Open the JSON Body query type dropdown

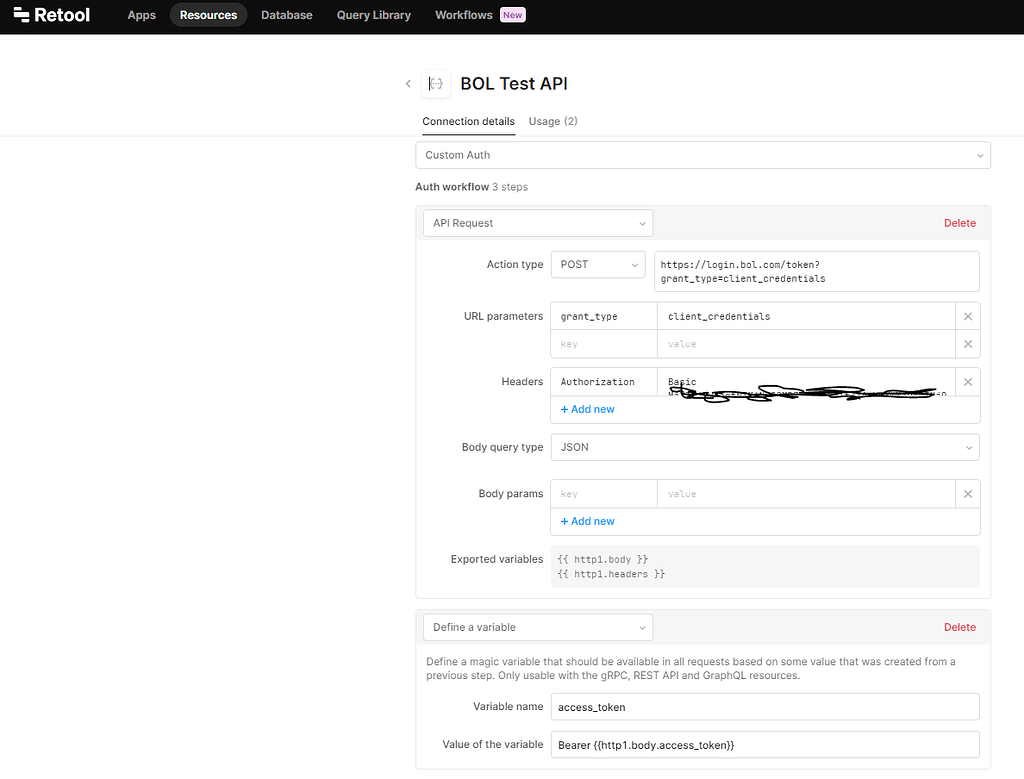pos(765,447)
